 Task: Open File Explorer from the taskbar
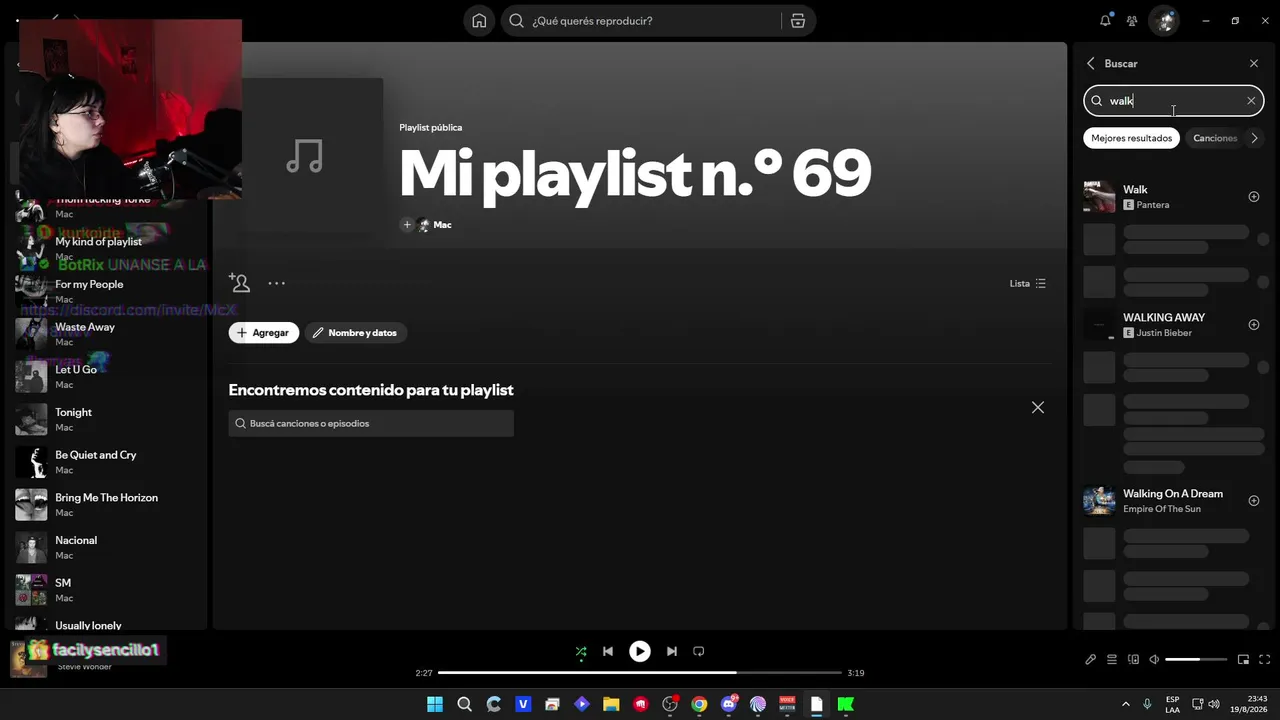[x=611, y=704]
